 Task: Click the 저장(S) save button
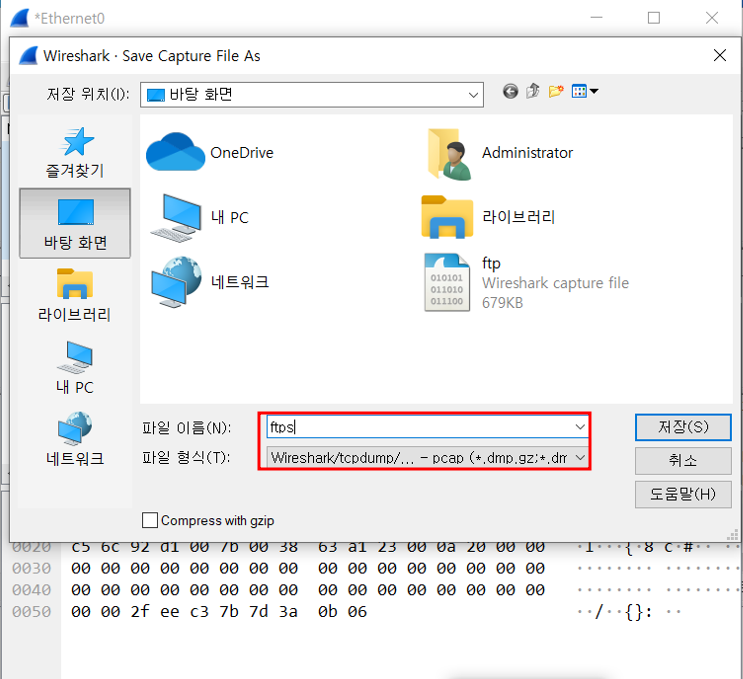[683, 427]
